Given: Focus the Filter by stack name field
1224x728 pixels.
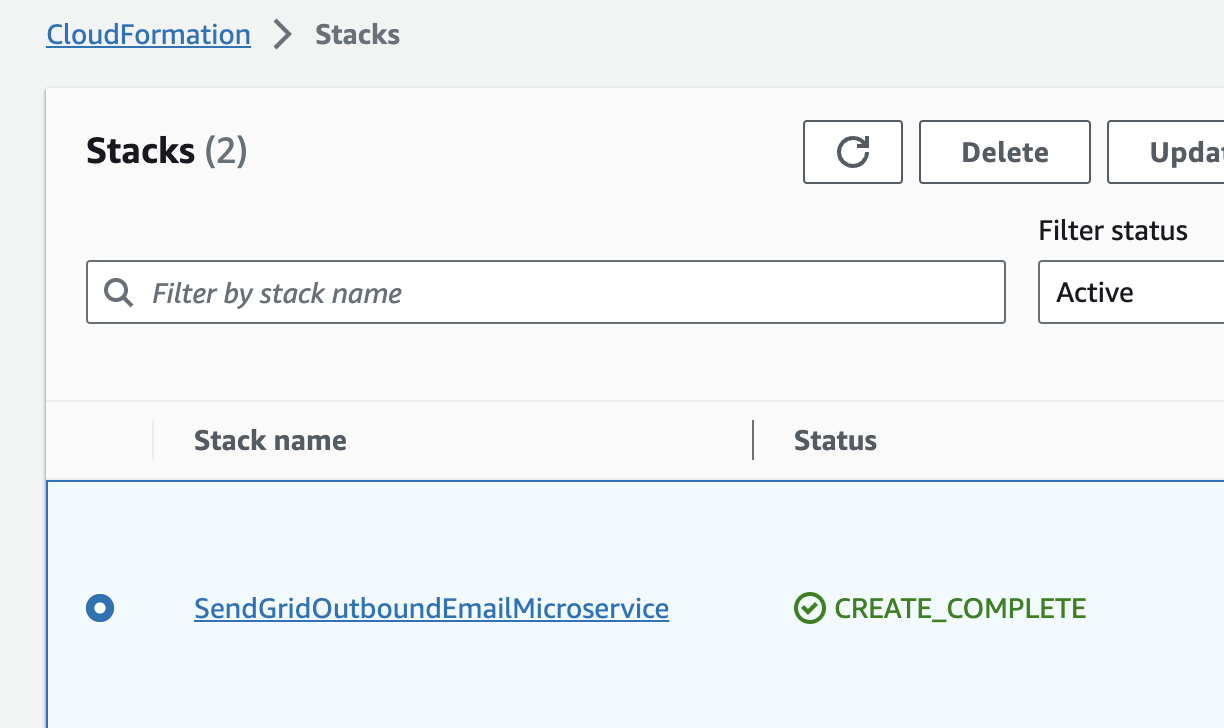Looking at the screenshot, I should [x=546, y=292].
